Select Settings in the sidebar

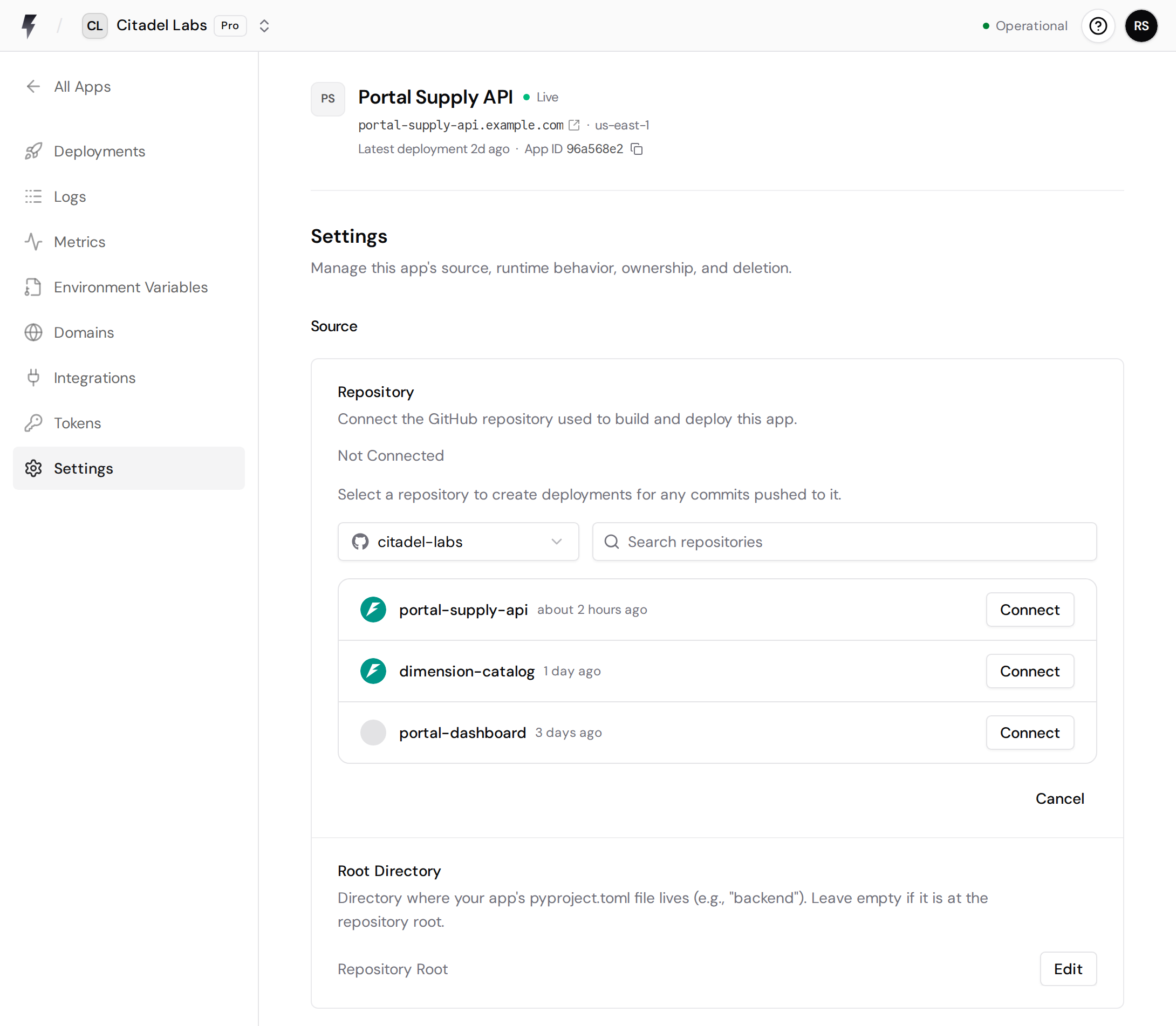129,468
